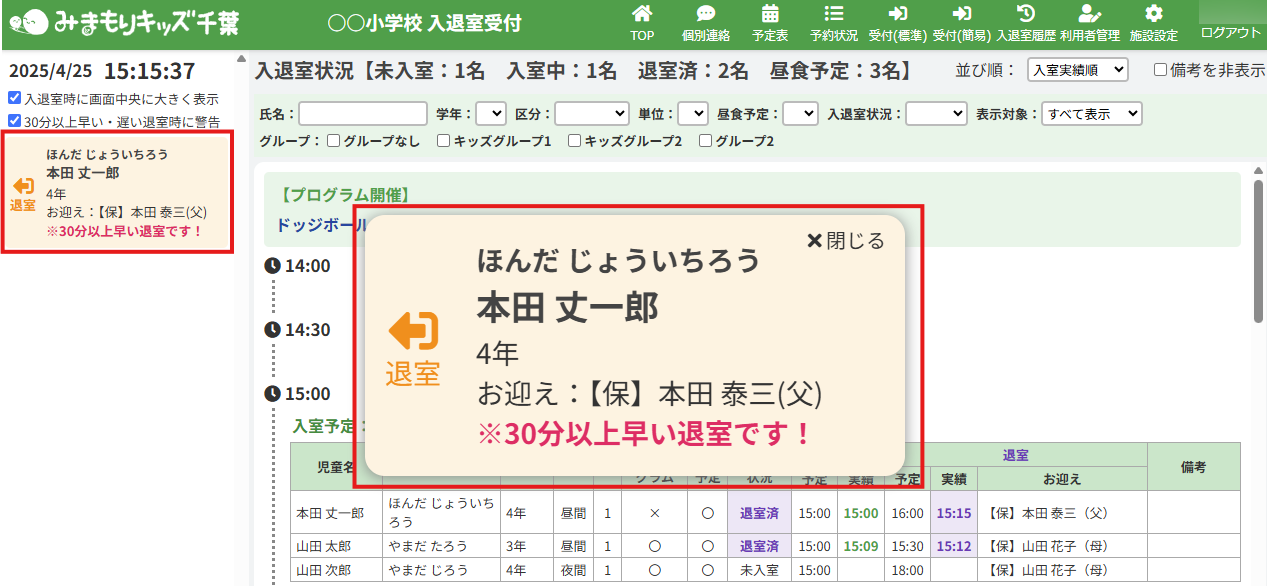Close the popup with 閉じる
The height and width of the screenshot is (586, 1267).
[x=845, y=241]
